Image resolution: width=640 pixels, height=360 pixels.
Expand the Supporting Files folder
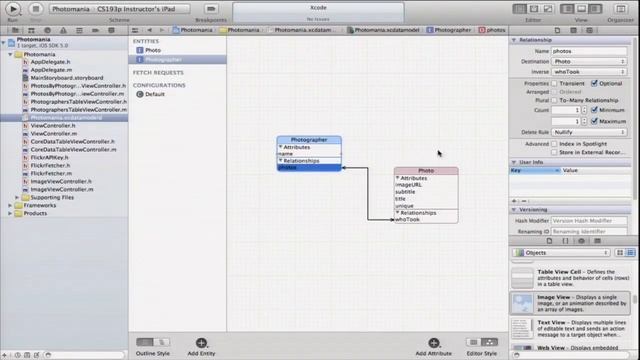(x=17, y=197)
